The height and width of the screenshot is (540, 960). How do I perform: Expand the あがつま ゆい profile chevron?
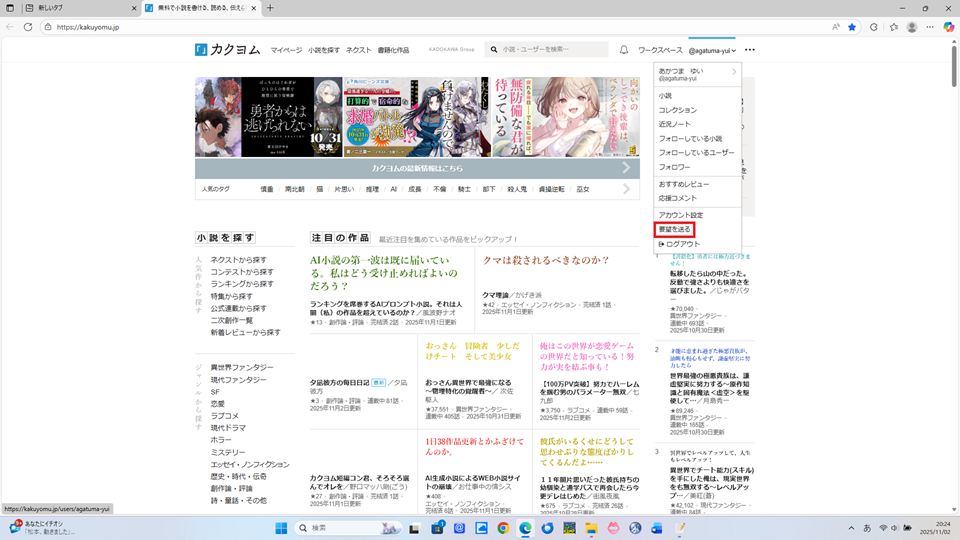(734, 72)
